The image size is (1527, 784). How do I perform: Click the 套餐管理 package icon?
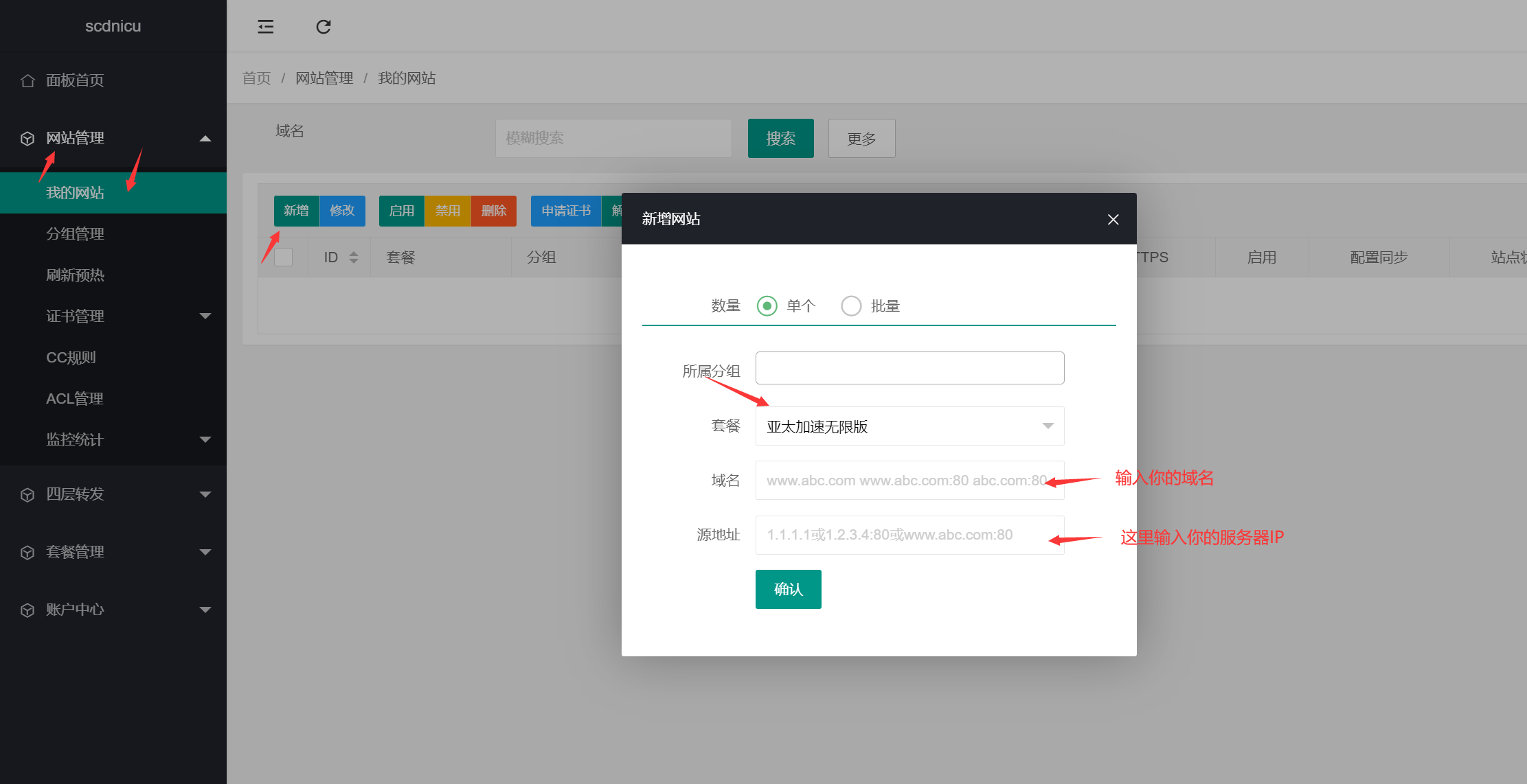coord(27,551)
